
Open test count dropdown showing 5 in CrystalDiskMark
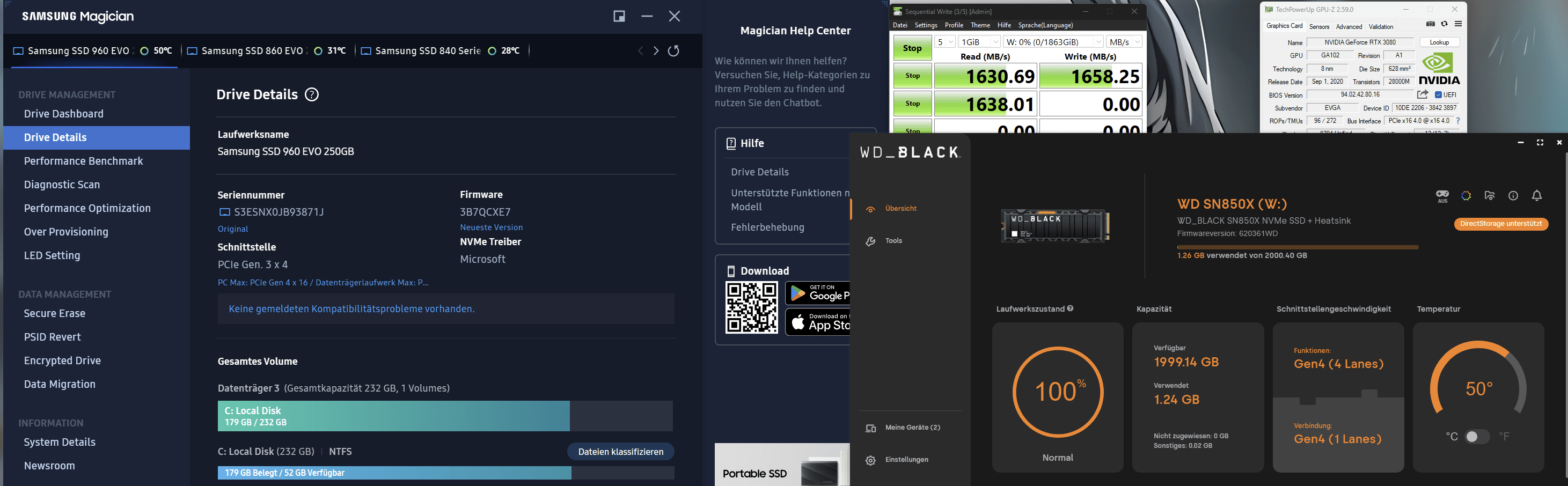click(944, 42)
